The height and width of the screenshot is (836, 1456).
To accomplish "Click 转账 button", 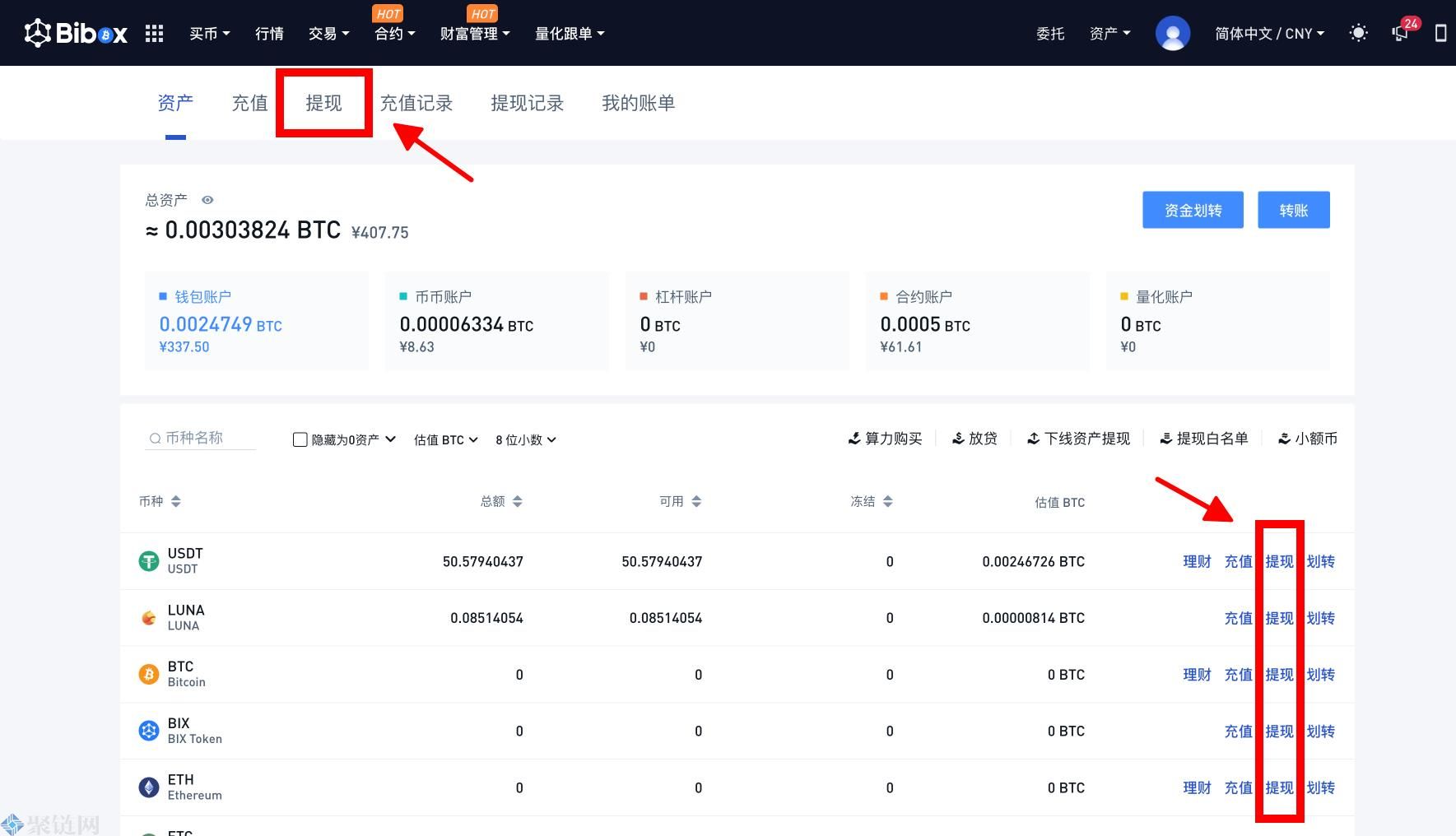I will (1294, 210).
